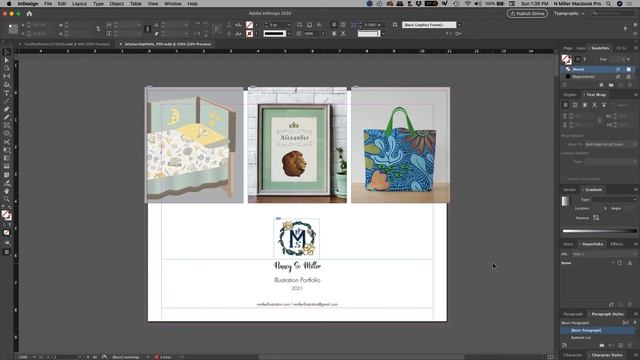Screen dimensions: 640x360
Task: Click the Apply None button in toolbox
Action: tap(7, 233)
